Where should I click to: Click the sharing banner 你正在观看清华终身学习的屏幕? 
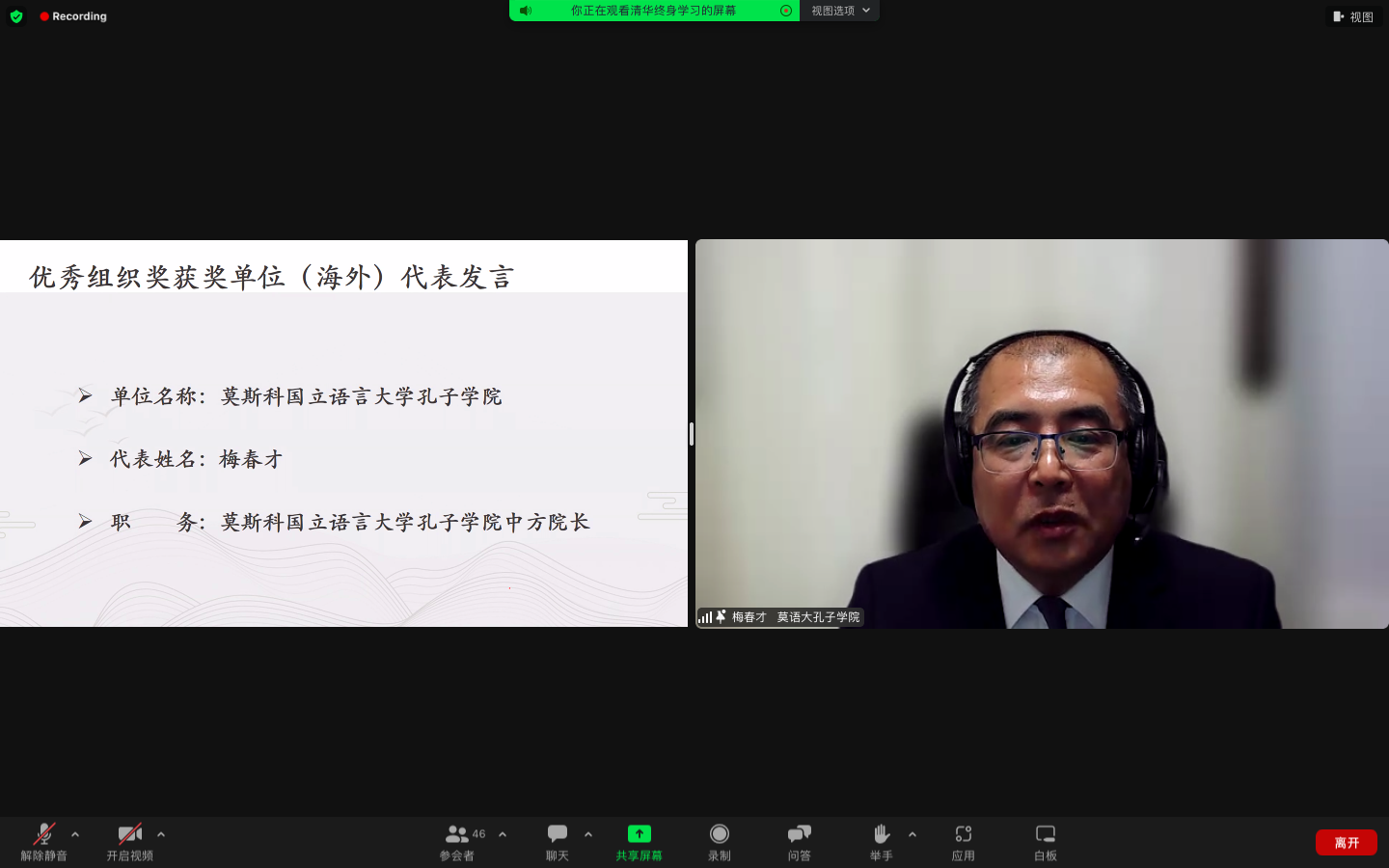[x=653, y=11]
